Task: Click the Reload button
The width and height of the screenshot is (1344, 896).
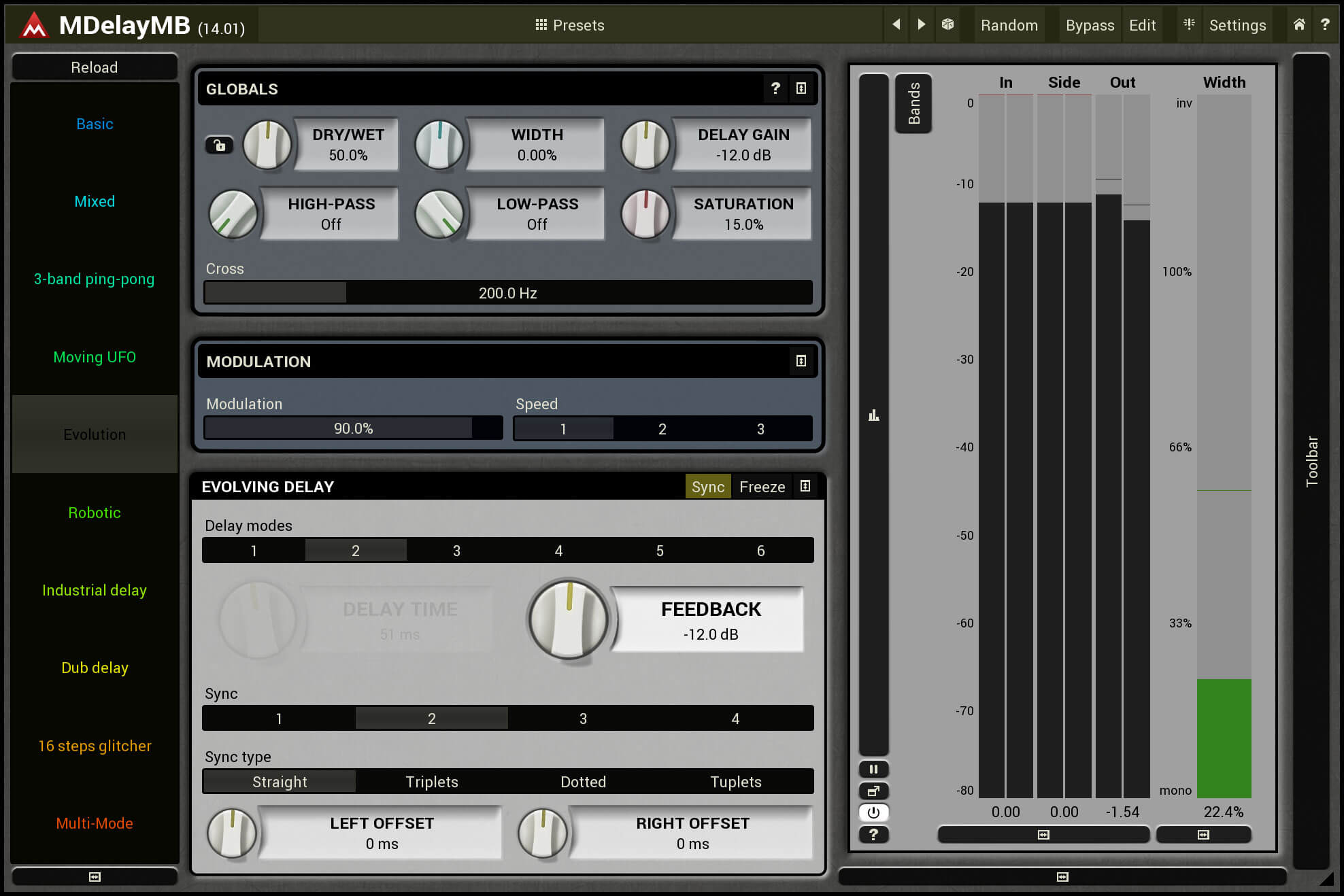Action: tap(95, 67)
